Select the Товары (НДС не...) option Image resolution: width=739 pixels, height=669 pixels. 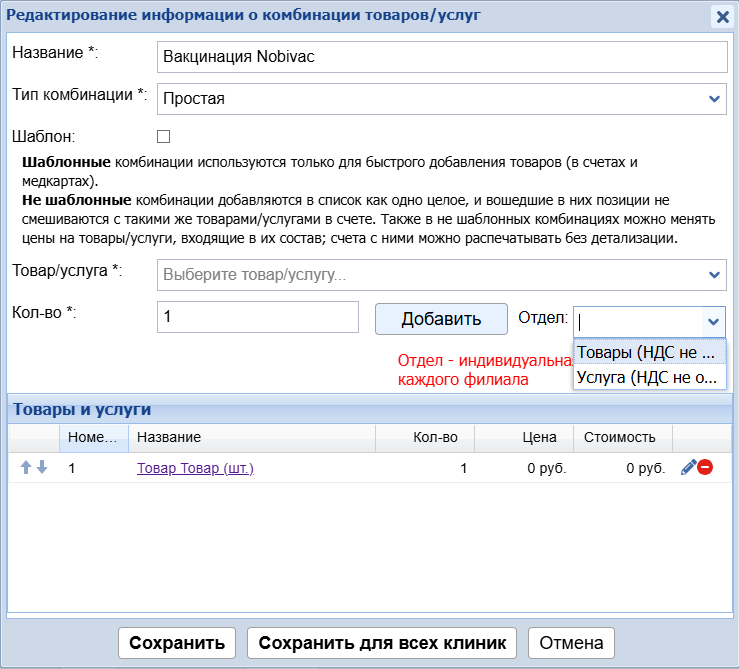(x=649, y=352)
